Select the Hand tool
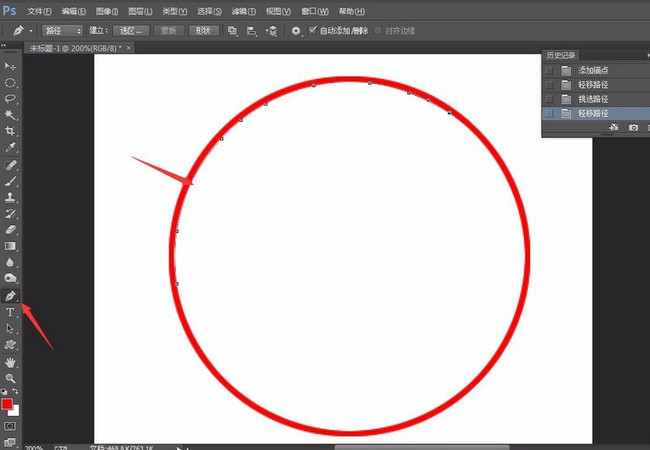The height and width of the screenshot is (450, 650). pos(11,362)
